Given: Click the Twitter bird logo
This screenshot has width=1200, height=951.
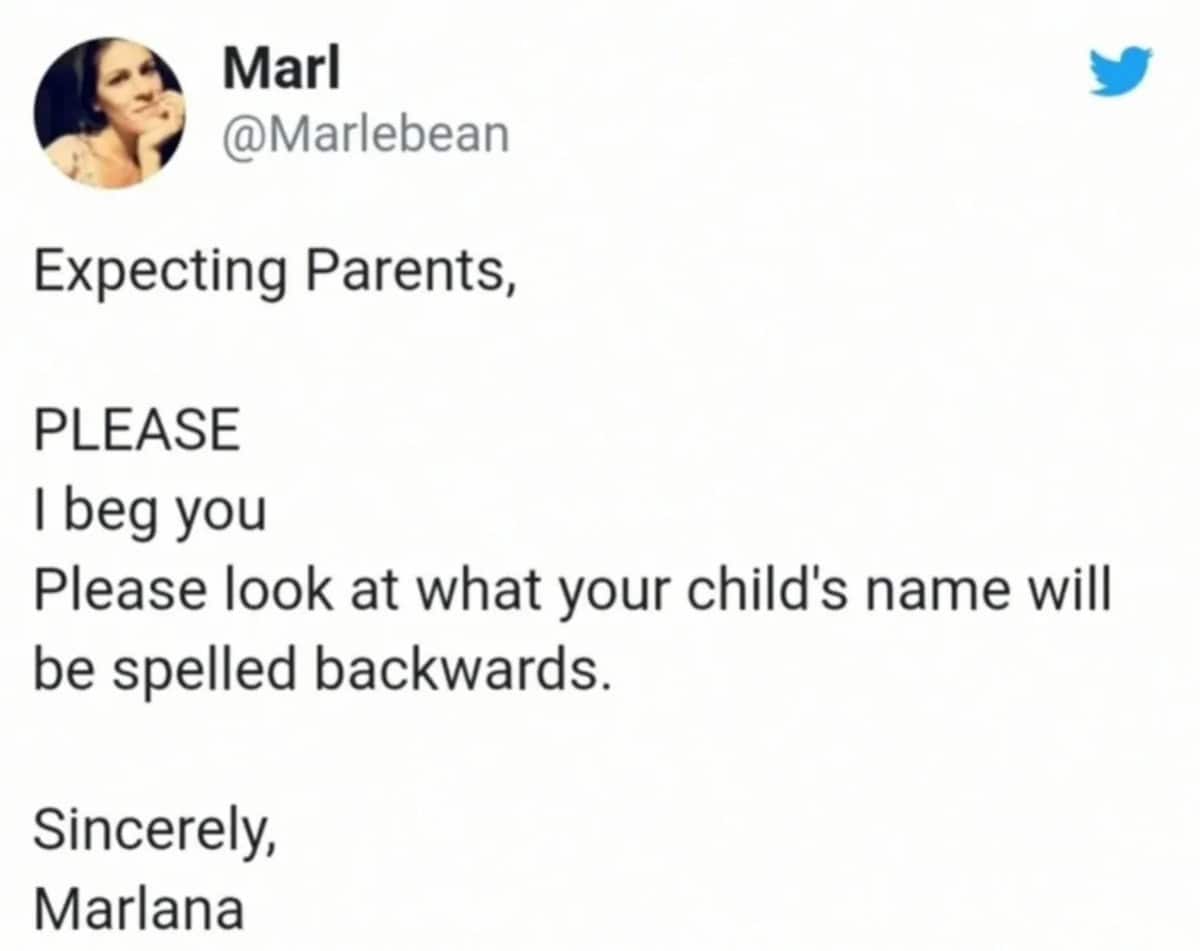Looking at the screenshot, I should click(x=1120, y=73).
